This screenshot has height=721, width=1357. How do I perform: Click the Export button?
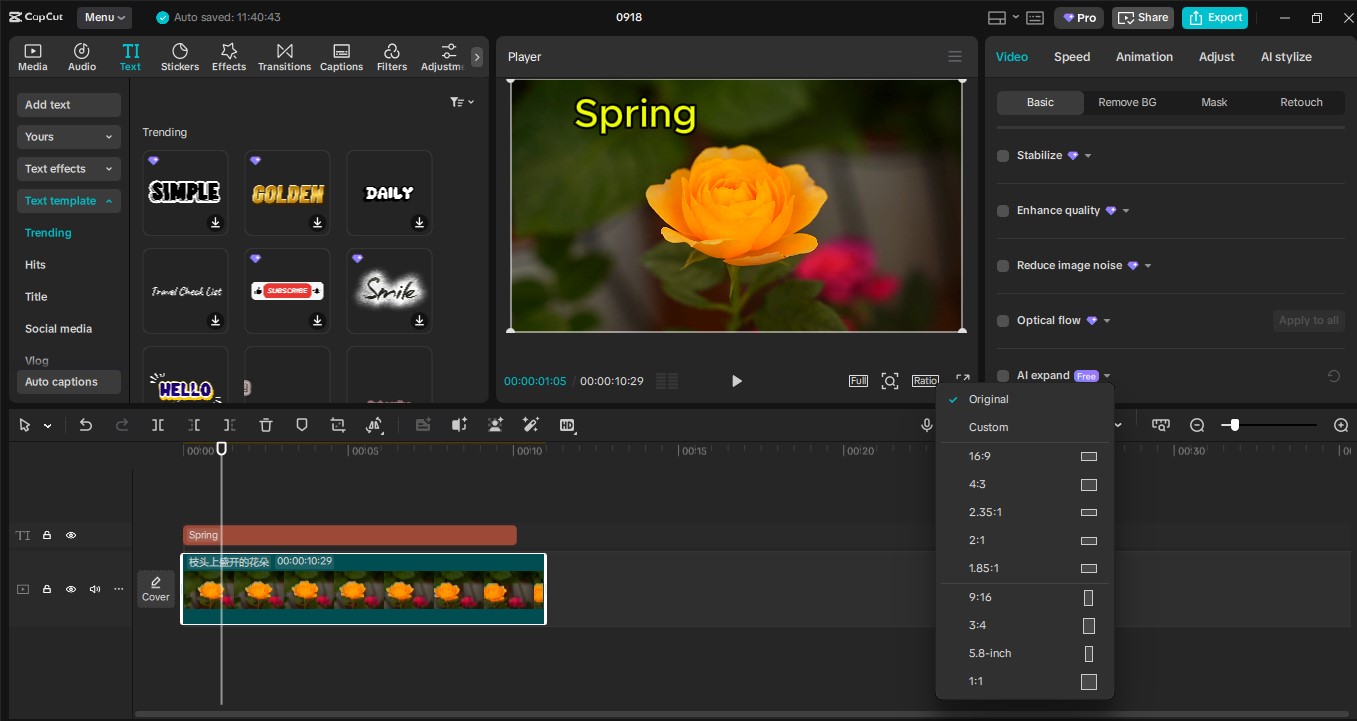tap(1214, 17)
